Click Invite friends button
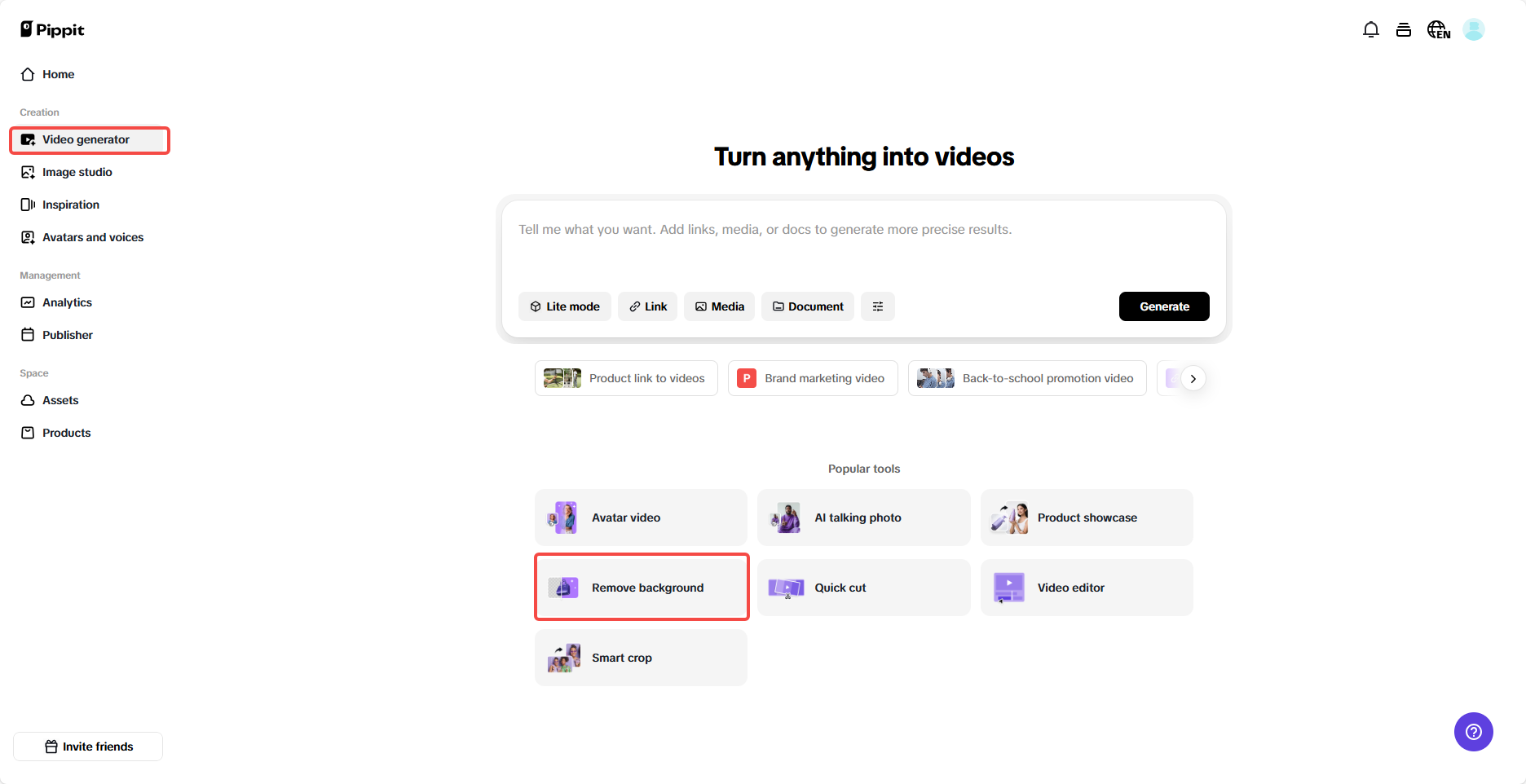This screenshot has width=1526, height=784. pyautogui.click(x=88, y=747)
